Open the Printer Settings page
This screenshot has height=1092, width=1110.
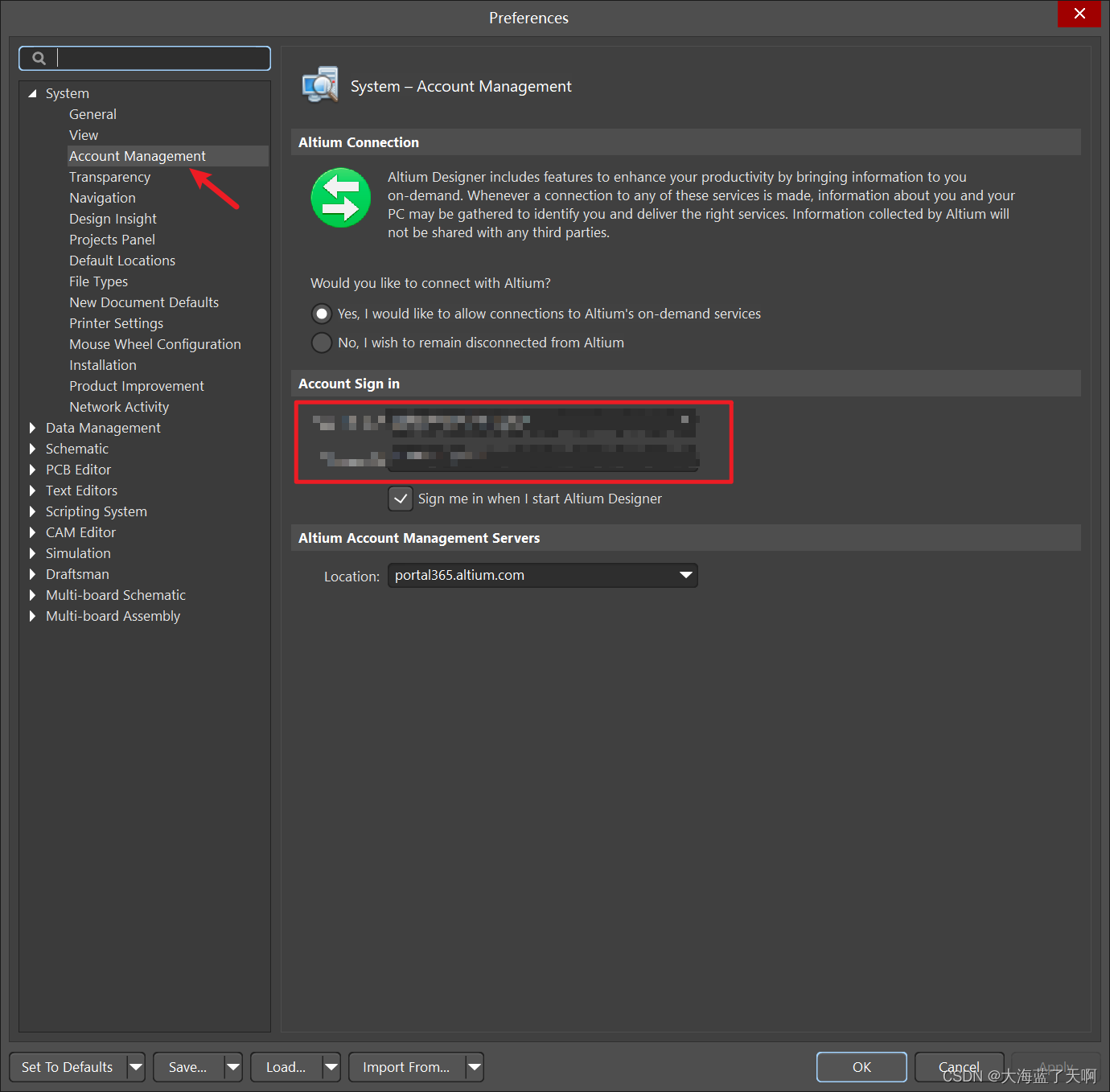coord(116,323)
